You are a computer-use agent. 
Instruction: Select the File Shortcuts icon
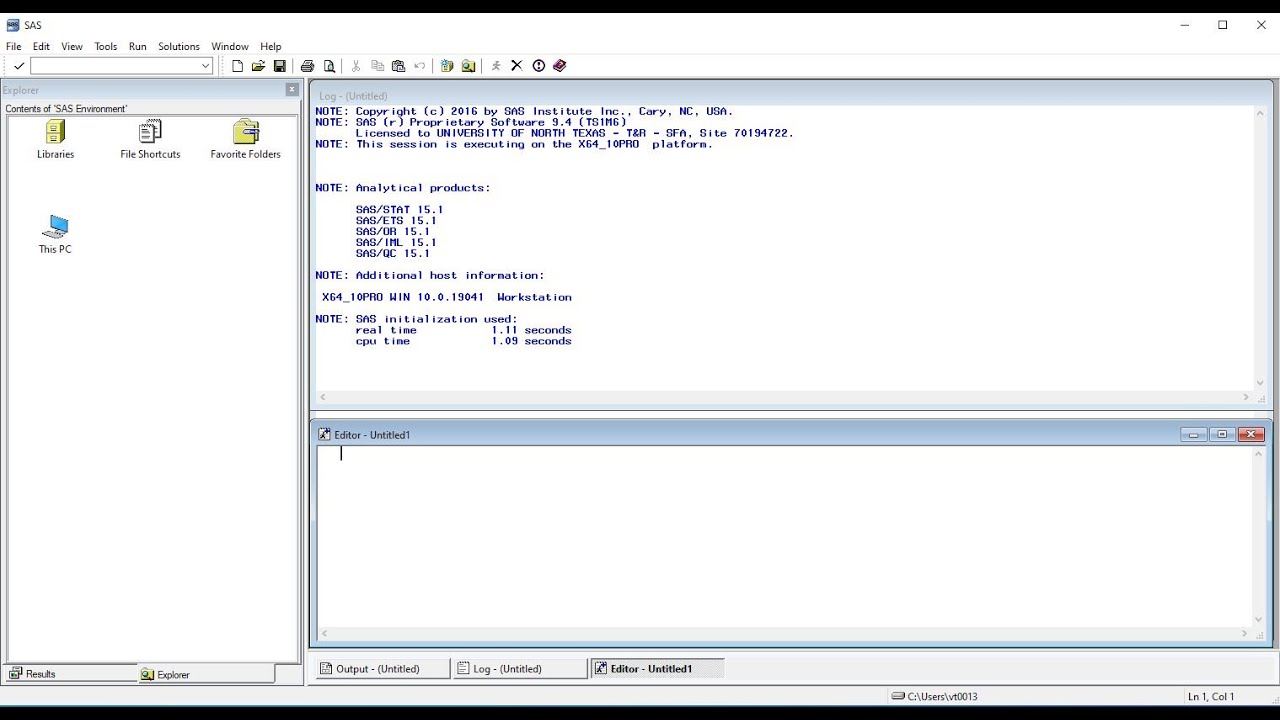150,140
